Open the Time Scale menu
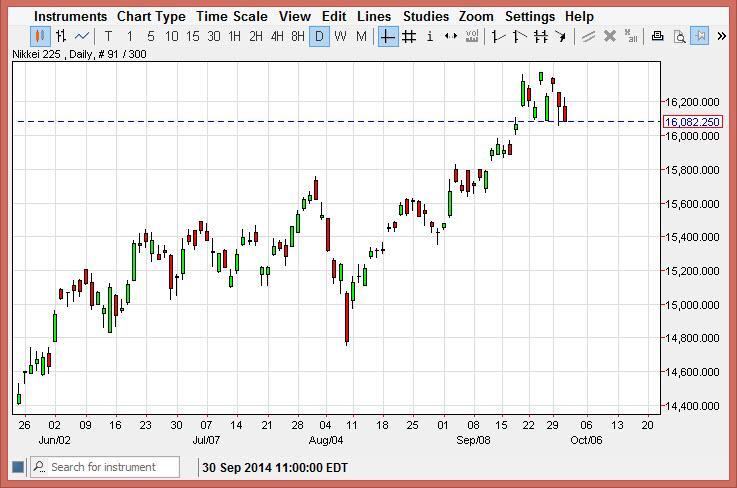 point(231,16)
